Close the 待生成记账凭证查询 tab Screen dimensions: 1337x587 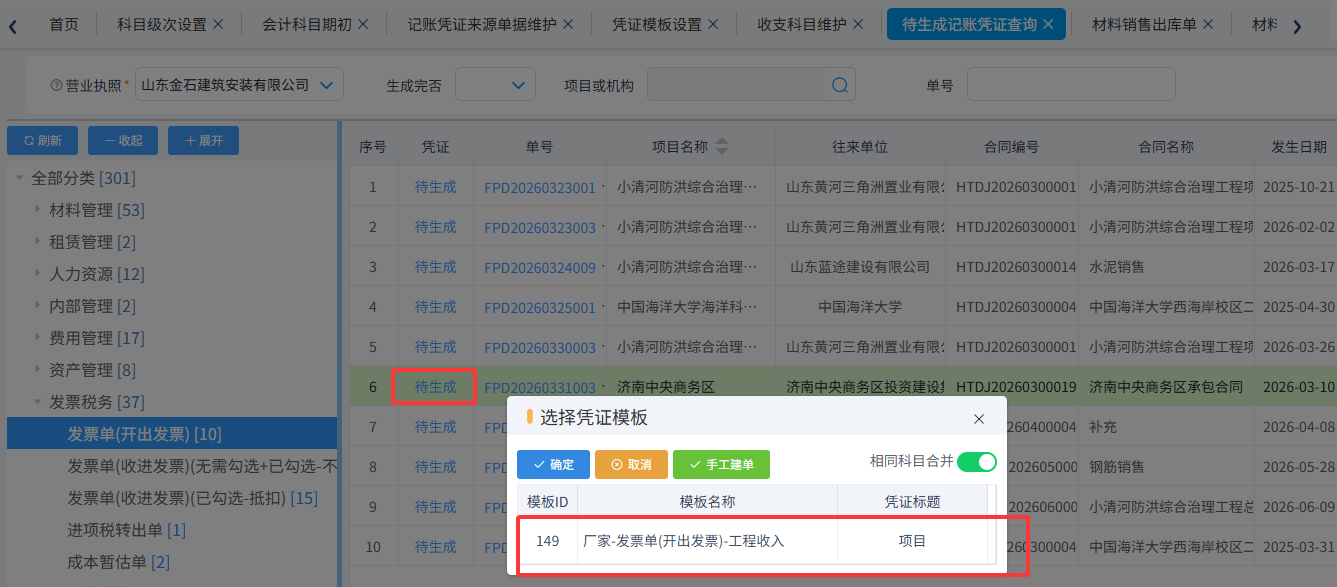coord(1048,24)
